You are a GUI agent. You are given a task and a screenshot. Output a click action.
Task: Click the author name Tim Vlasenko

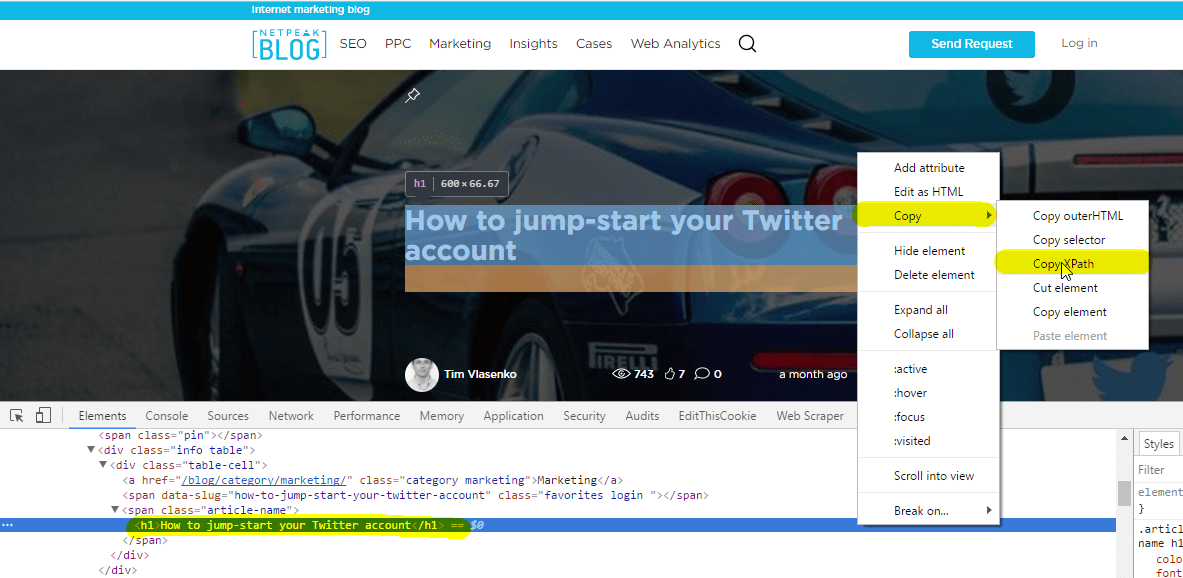(x=481, y=374)
